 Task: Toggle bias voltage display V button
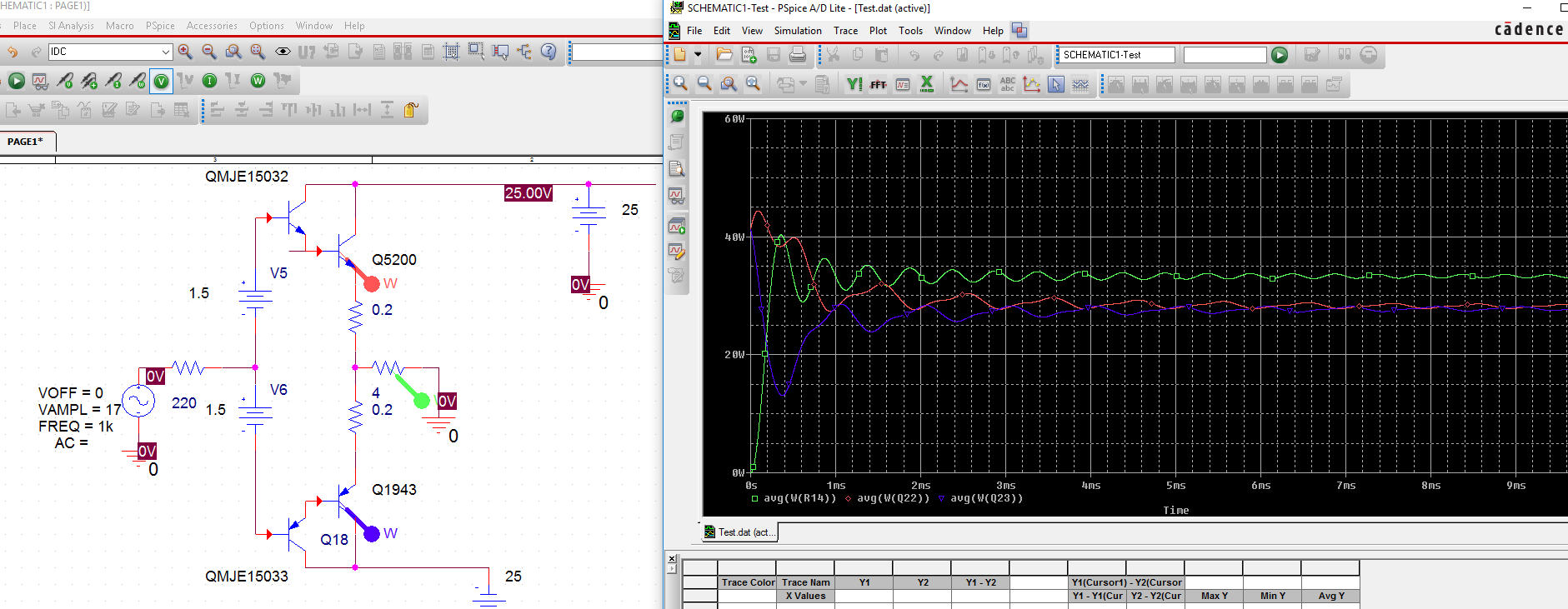161,81
